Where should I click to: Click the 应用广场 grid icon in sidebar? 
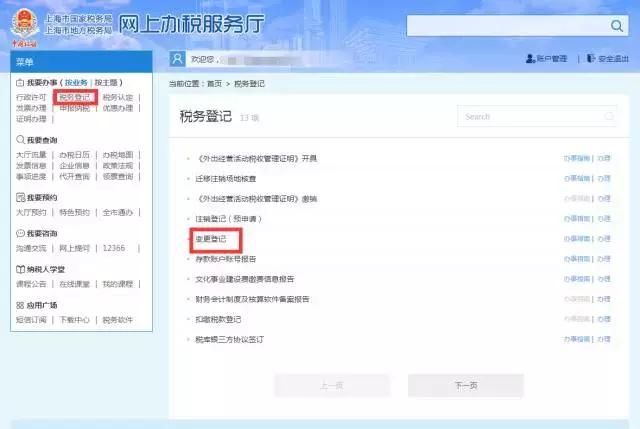click(21, 305)
